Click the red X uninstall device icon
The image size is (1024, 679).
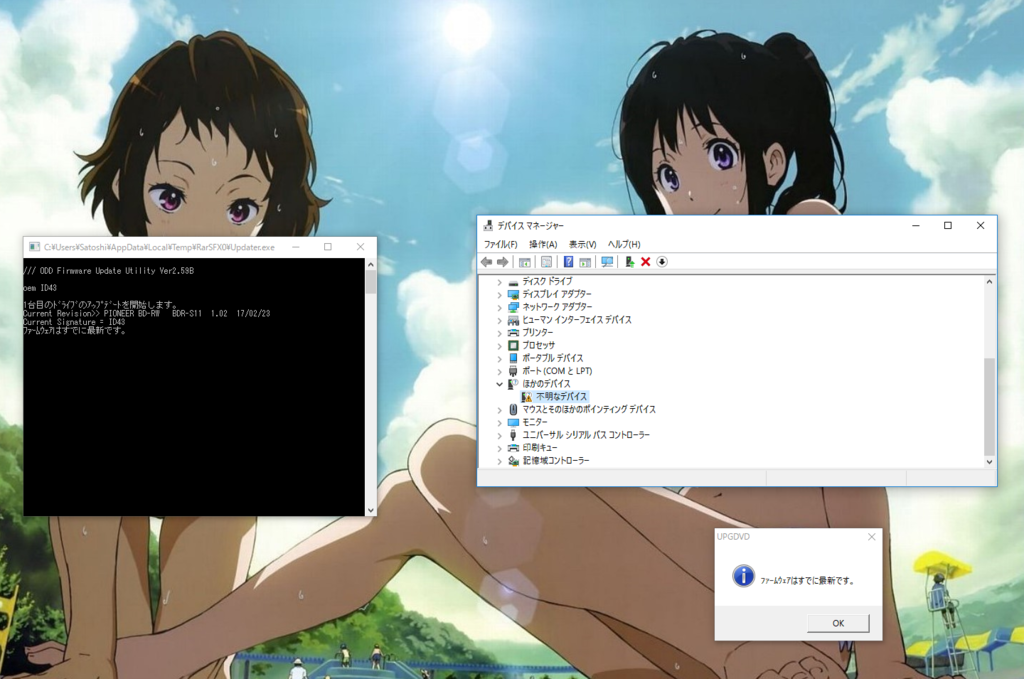[645, 262]
